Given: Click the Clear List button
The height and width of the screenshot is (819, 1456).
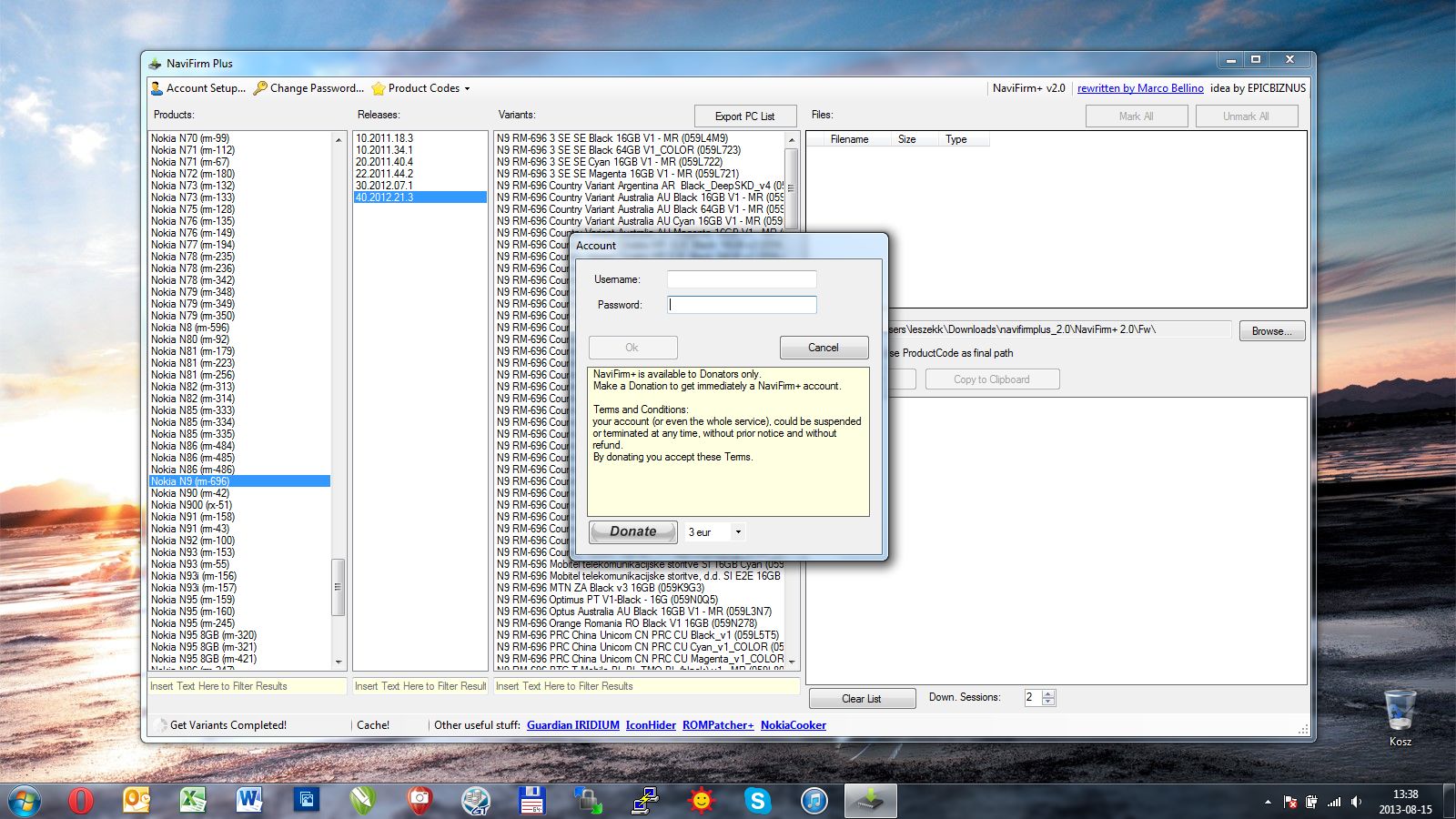Looking at the screenshot, I should pyautogui.click(x=861, y=699).
